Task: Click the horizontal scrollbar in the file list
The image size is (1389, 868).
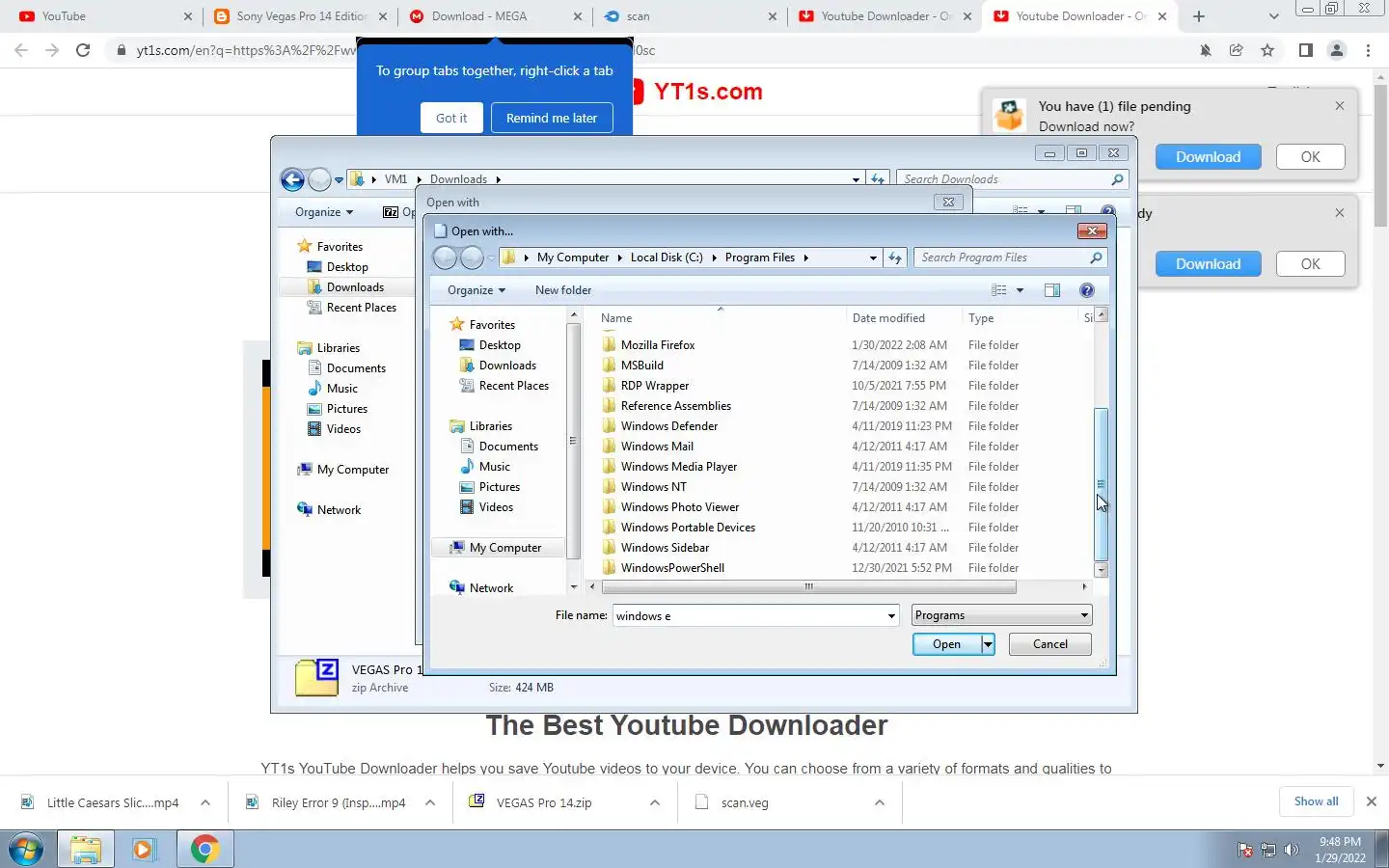Action: coord(808,586)
